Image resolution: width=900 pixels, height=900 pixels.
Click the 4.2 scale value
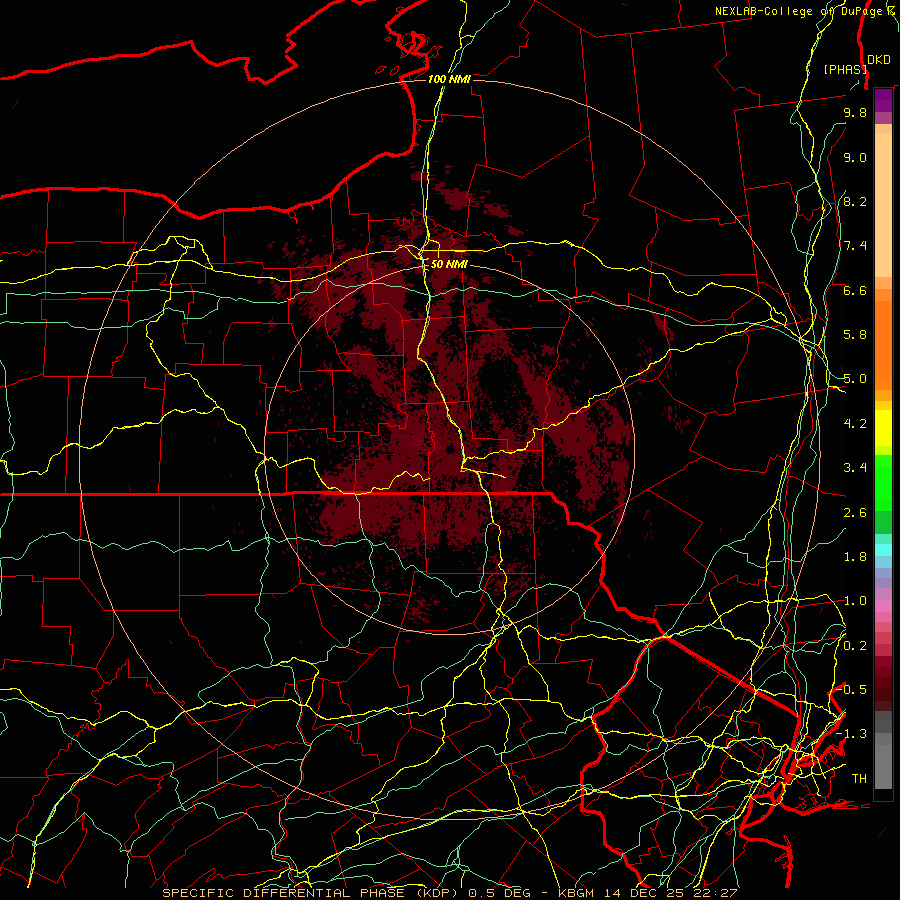coord(855,424)
